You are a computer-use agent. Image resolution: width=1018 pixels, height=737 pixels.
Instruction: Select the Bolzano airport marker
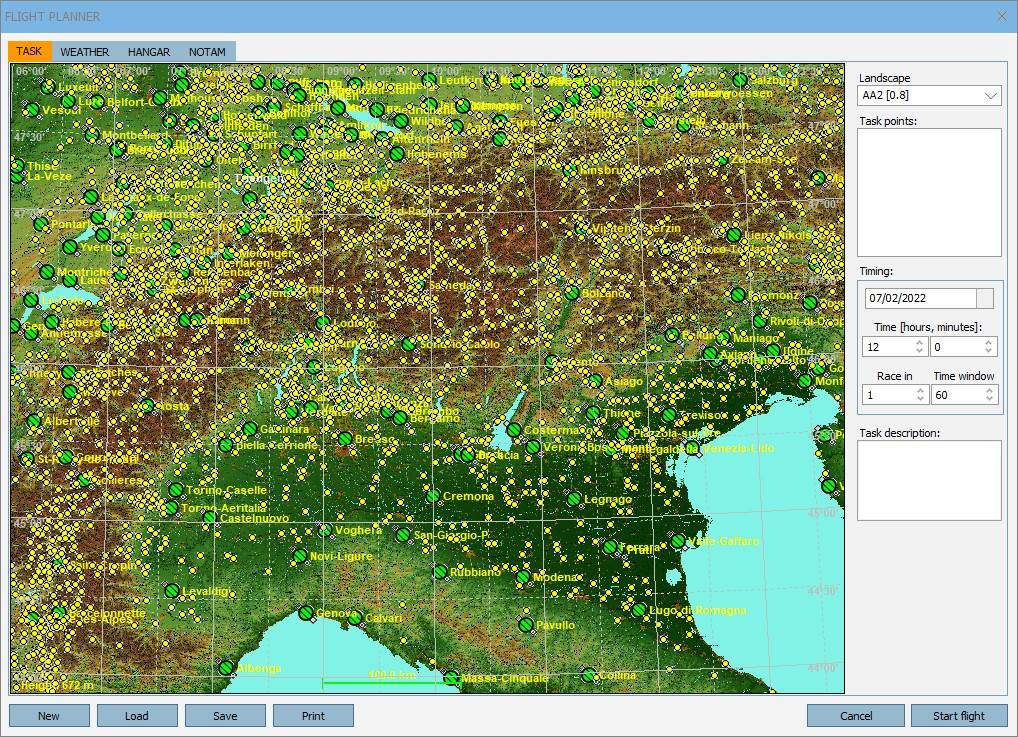572,293
